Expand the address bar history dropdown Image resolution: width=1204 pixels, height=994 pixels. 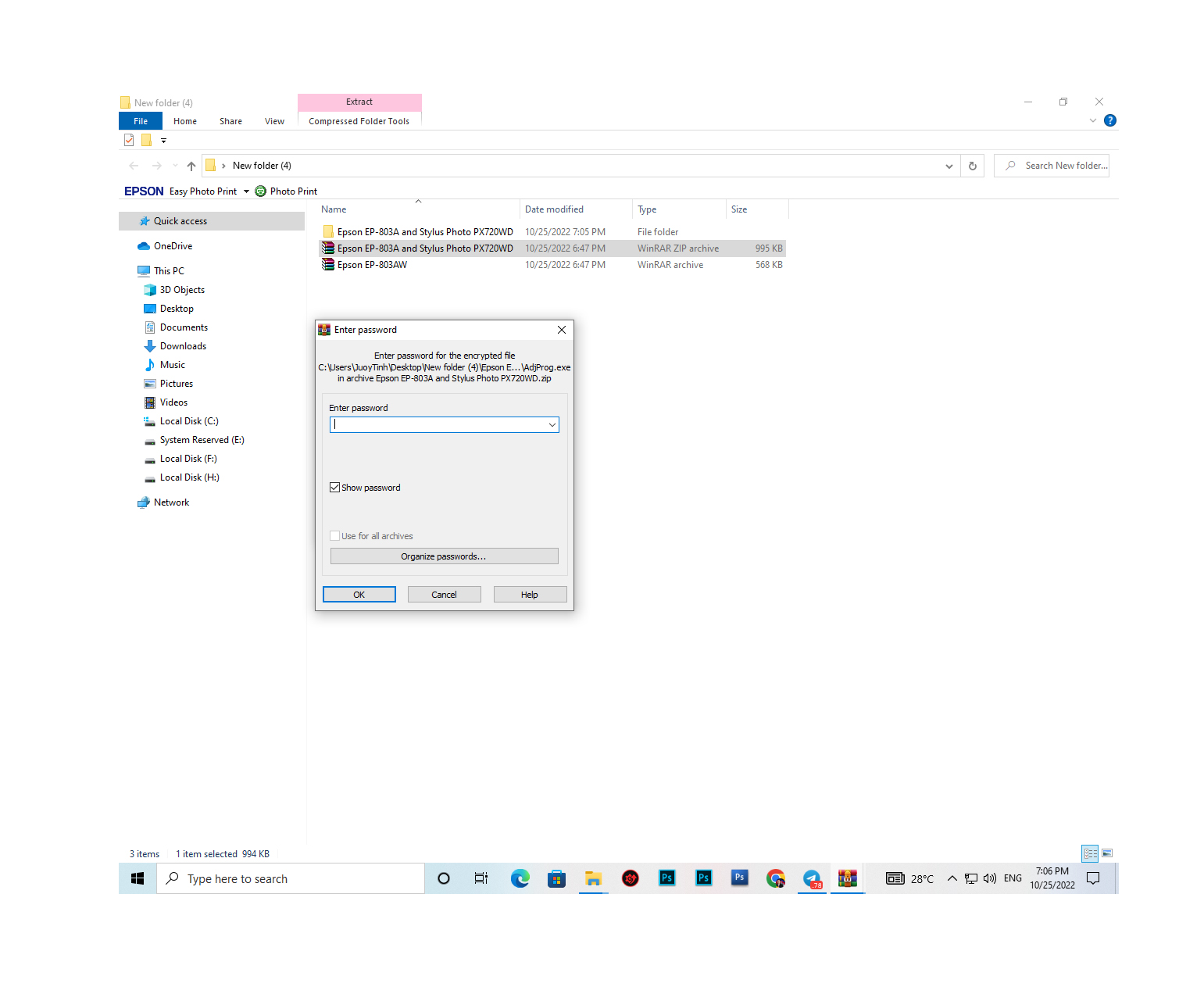949,166
